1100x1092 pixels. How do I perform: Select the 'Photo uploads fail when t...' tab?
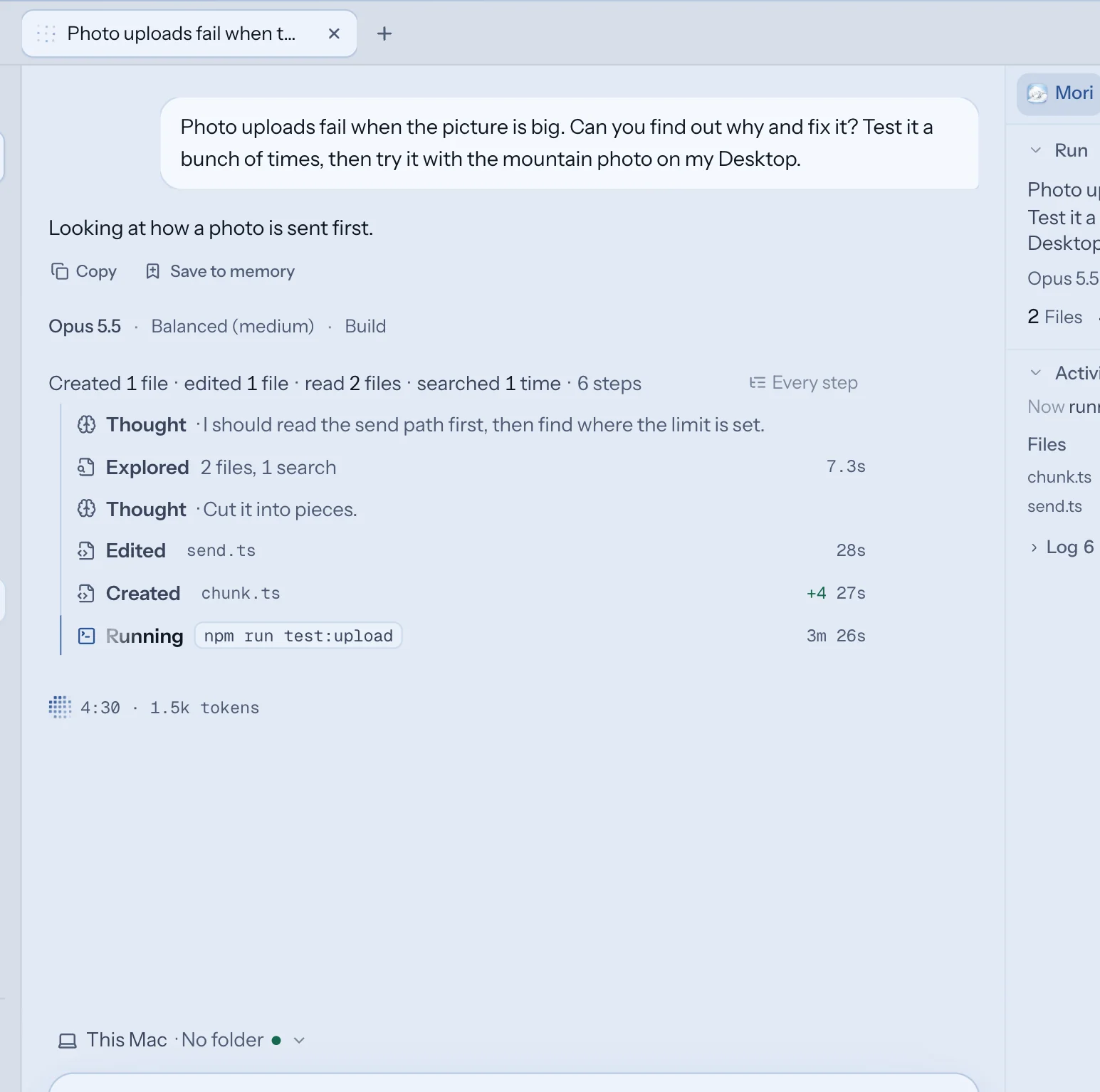pos(189,33)
